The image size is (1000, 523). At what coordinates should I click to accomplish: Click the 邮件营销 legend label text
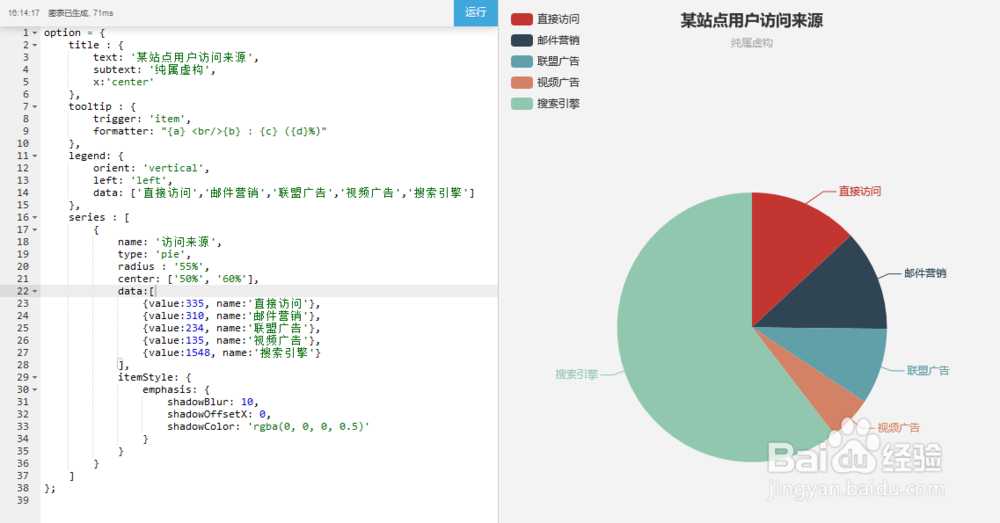[x=558, y=40]
